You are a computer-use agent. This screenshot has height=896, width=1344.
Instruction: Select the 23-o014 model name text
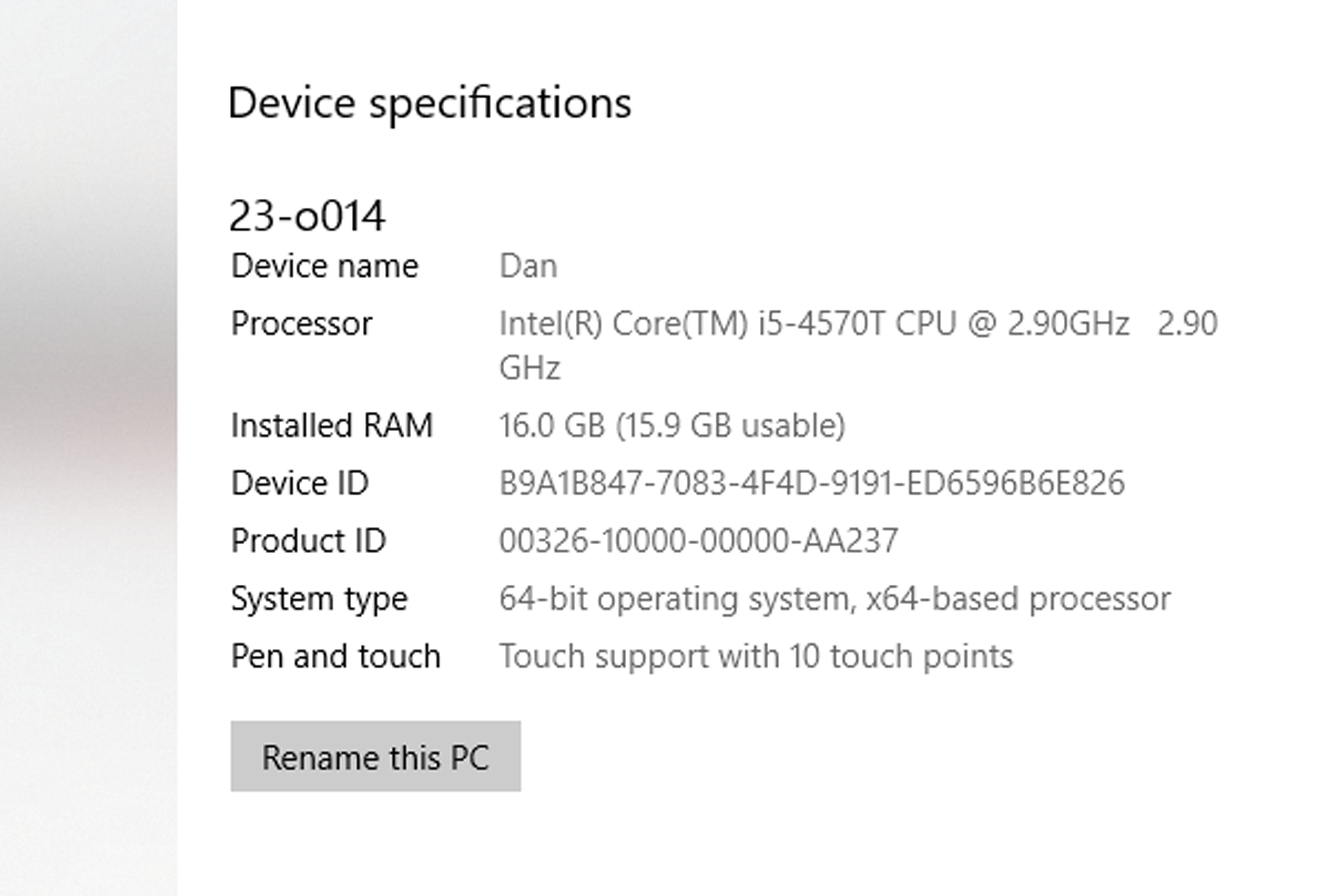point(307,216)
